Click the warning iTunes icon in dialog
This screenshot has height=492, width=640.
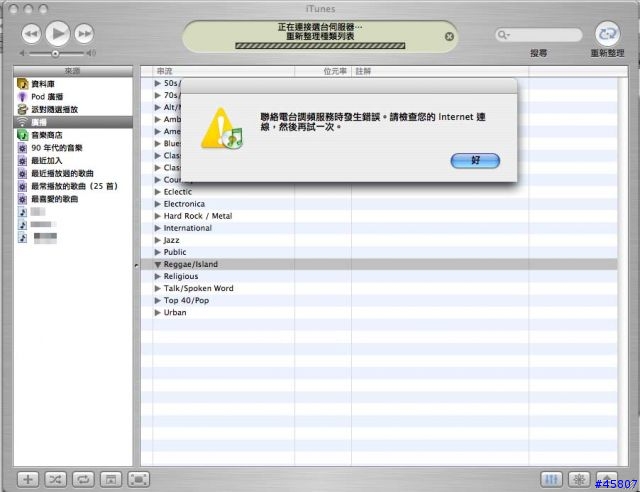point(222,129)
